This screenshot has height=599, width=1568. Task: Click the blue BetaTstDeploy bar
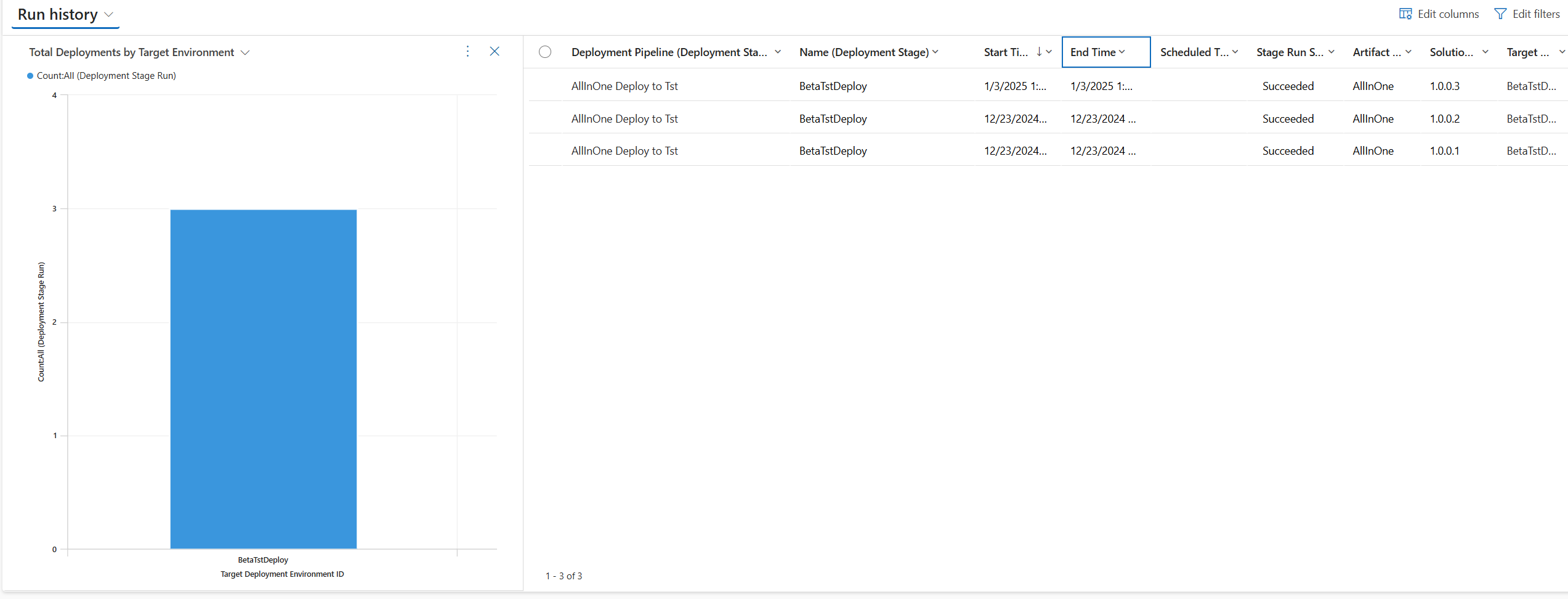[264, 379]
